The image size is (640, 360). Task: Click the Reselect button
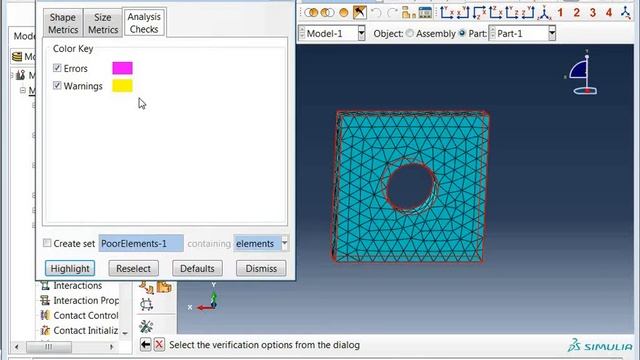click(x=133, y=269)
